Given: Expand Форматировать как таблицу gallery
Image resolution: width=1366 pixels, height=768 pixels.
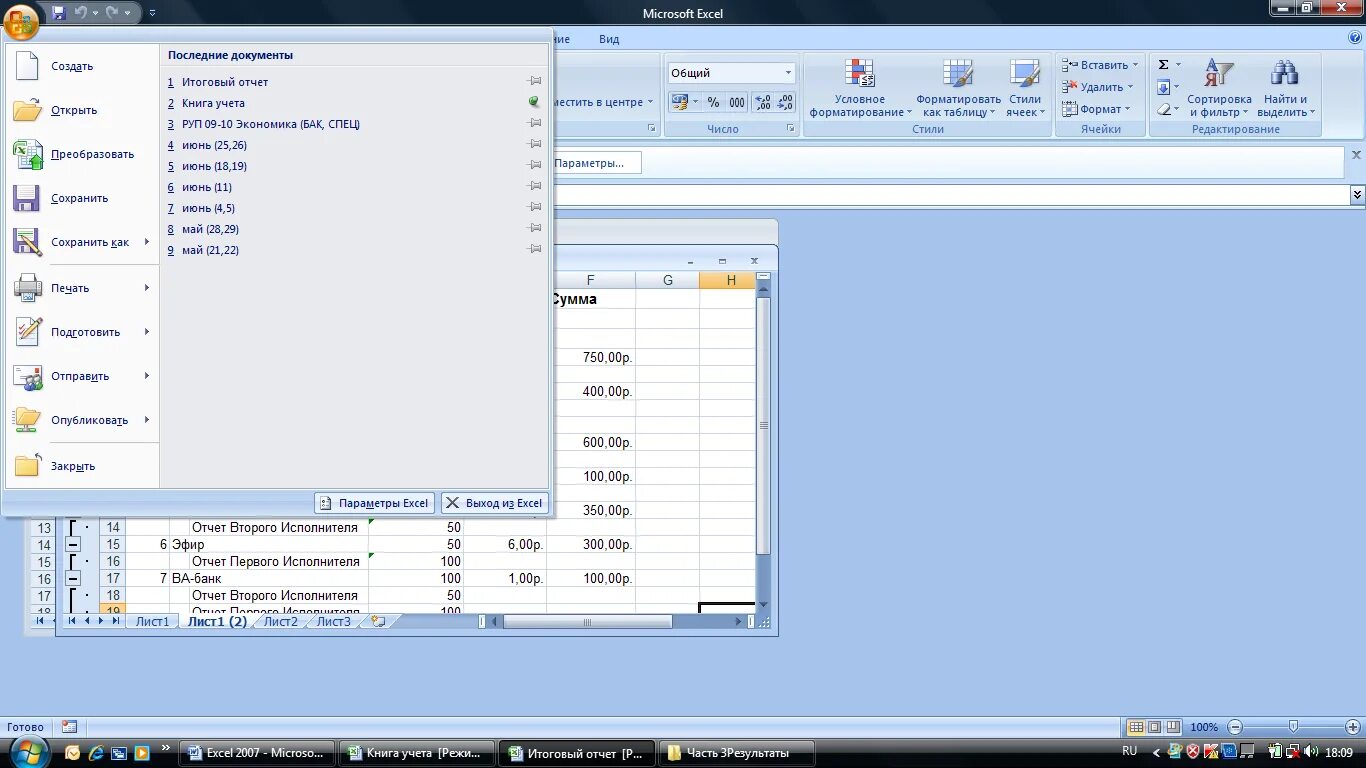Looking at the screenshot, I should point(958,88).
